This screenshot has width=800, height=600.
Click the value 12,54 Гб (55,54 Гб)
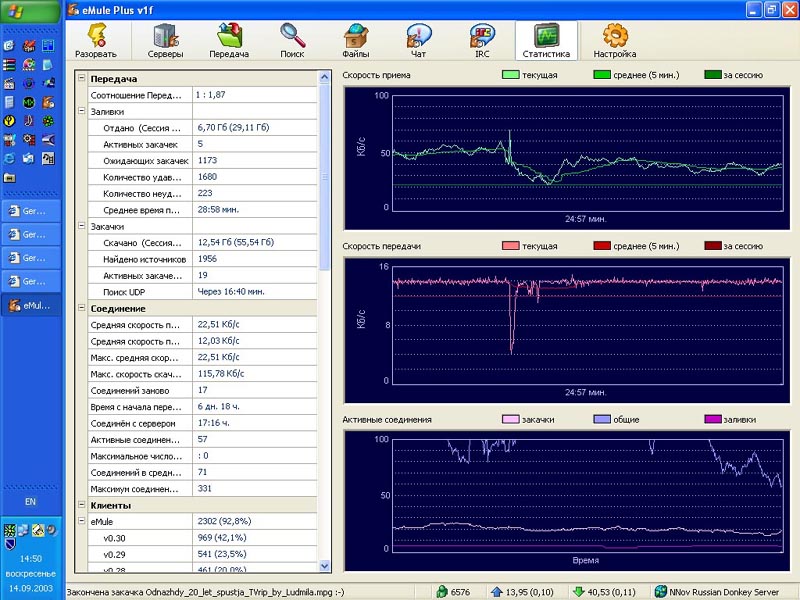(x=236, y=242)
